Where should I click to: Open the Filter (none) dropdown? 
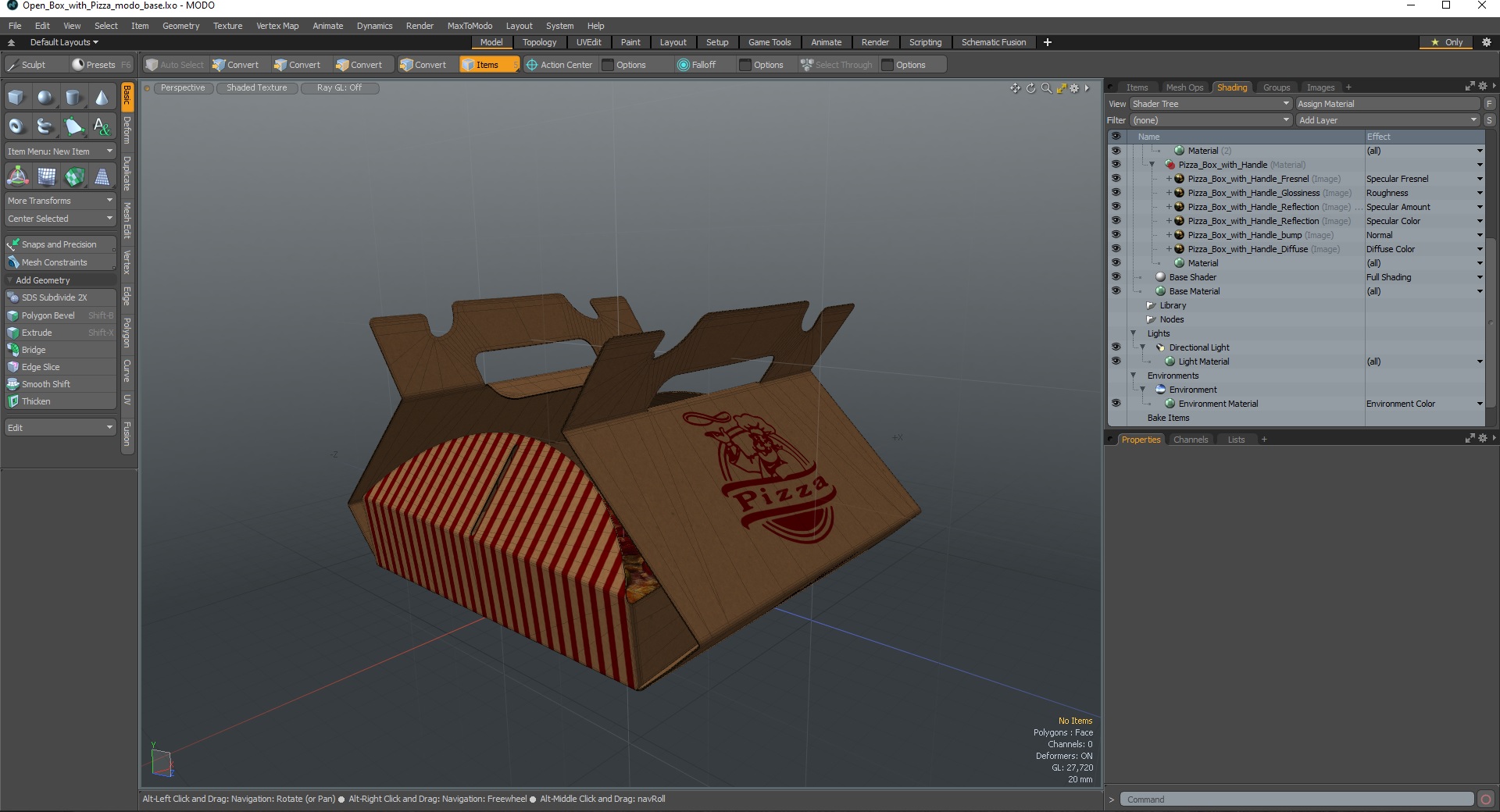pyautogui.click(x=1211, y=120)
